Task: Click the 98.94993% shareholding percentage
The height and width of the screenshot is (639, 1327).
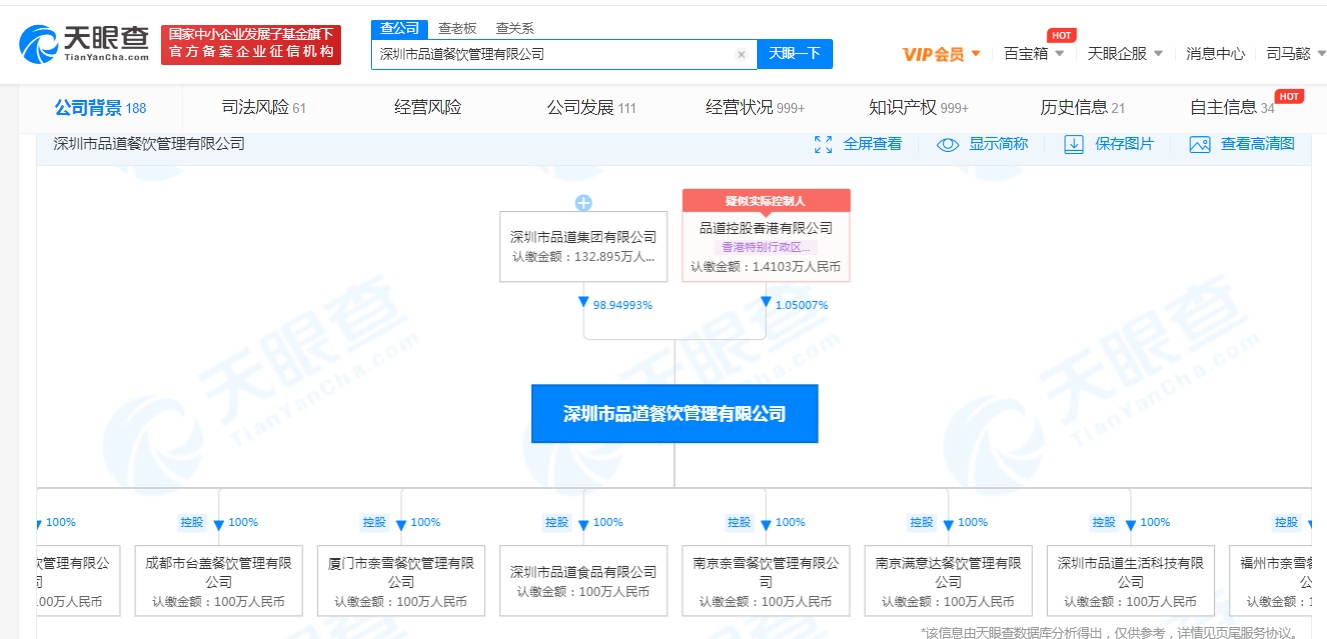Action: click(622, 305)
